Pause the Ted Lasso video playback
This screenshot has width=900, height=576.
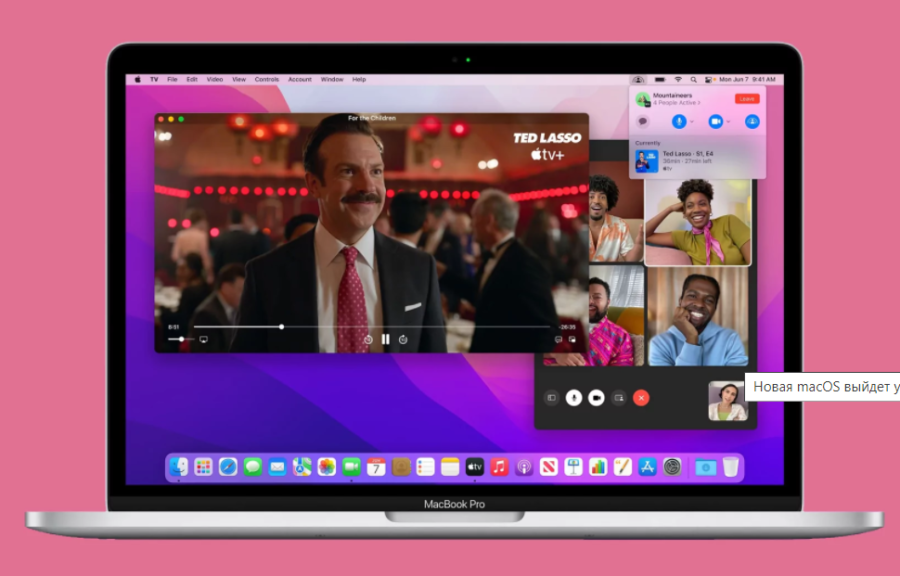tap(385, 339)
